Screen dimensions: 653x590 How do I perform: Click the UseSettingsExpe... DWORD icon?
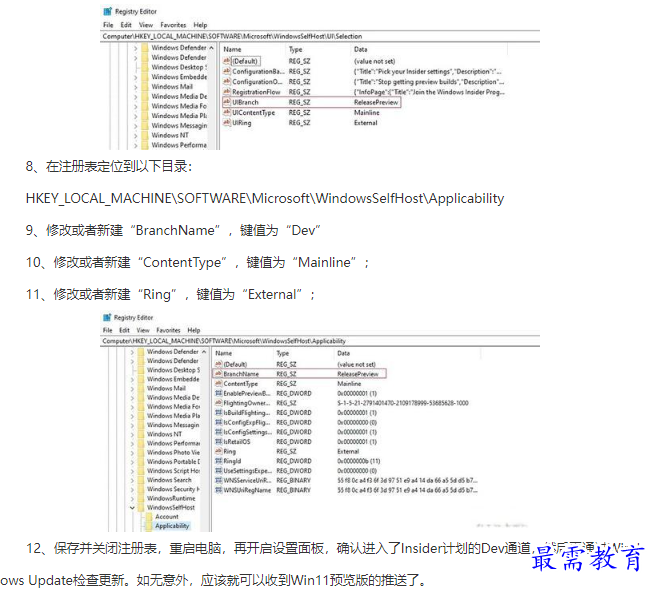click(219, 471)
